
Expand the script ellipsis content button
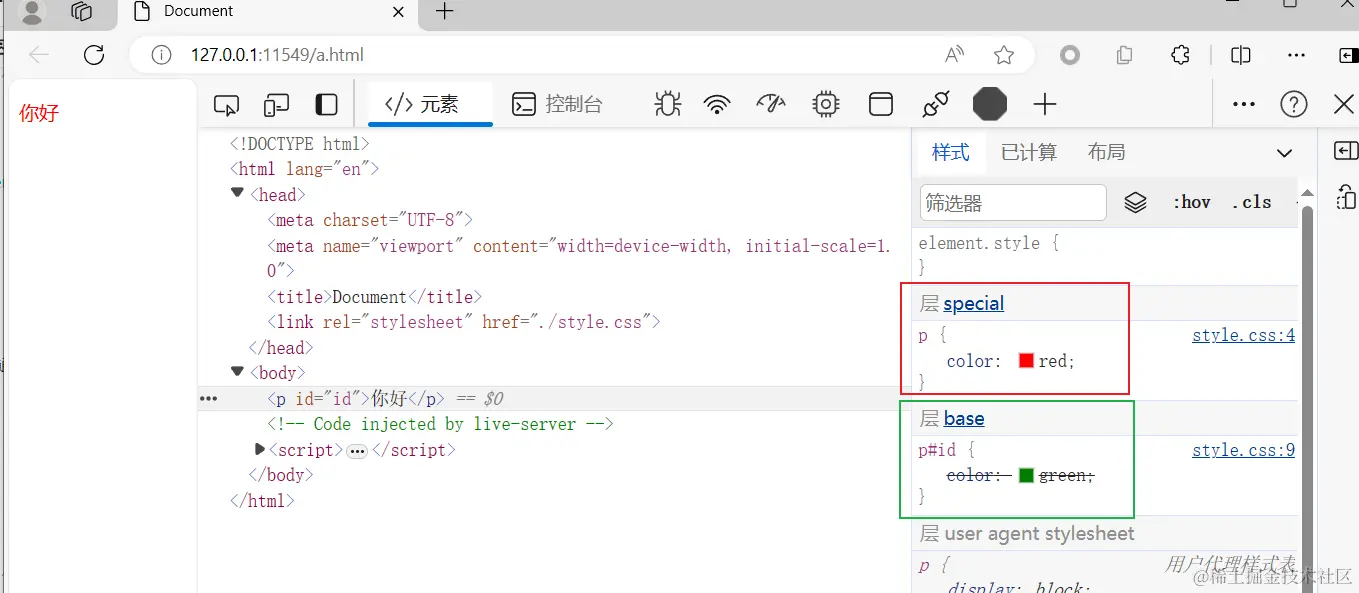[357, 451]
